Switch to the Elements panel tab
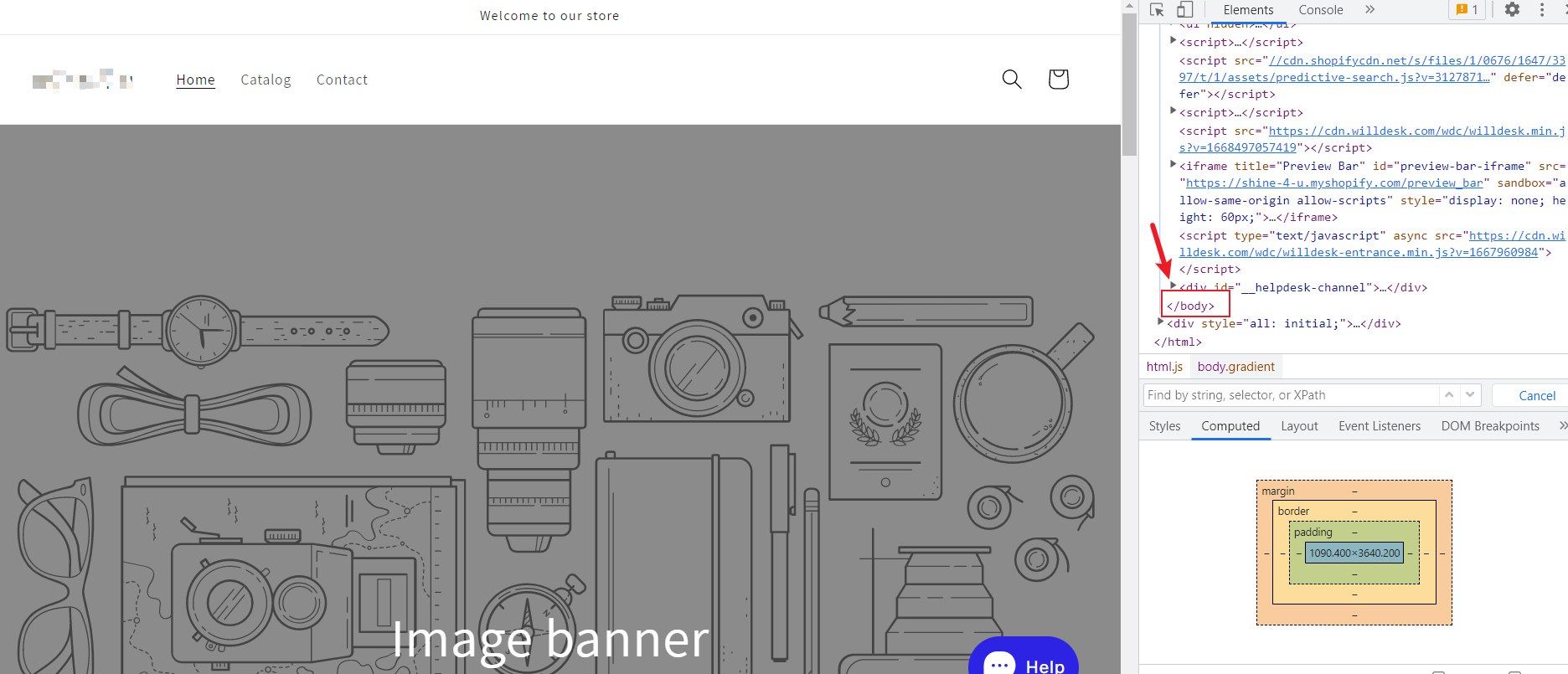The image size is (1568, 674). click(x=1248, y=10)
